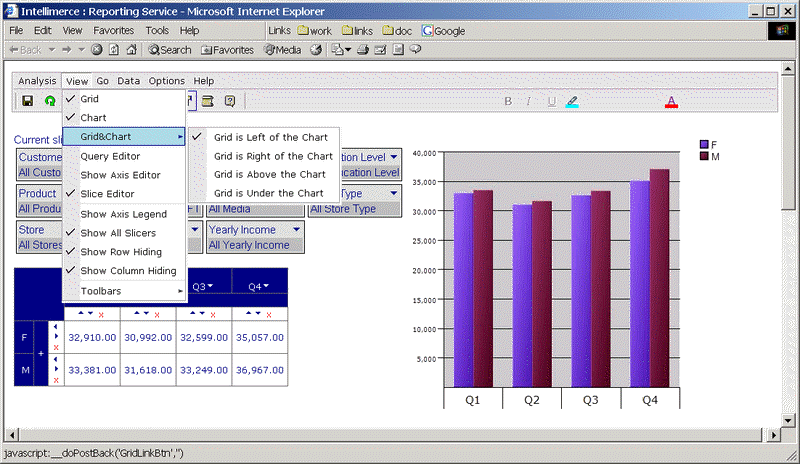
Task: Open the Options menu in the report menubar
Action: [166, 81]
